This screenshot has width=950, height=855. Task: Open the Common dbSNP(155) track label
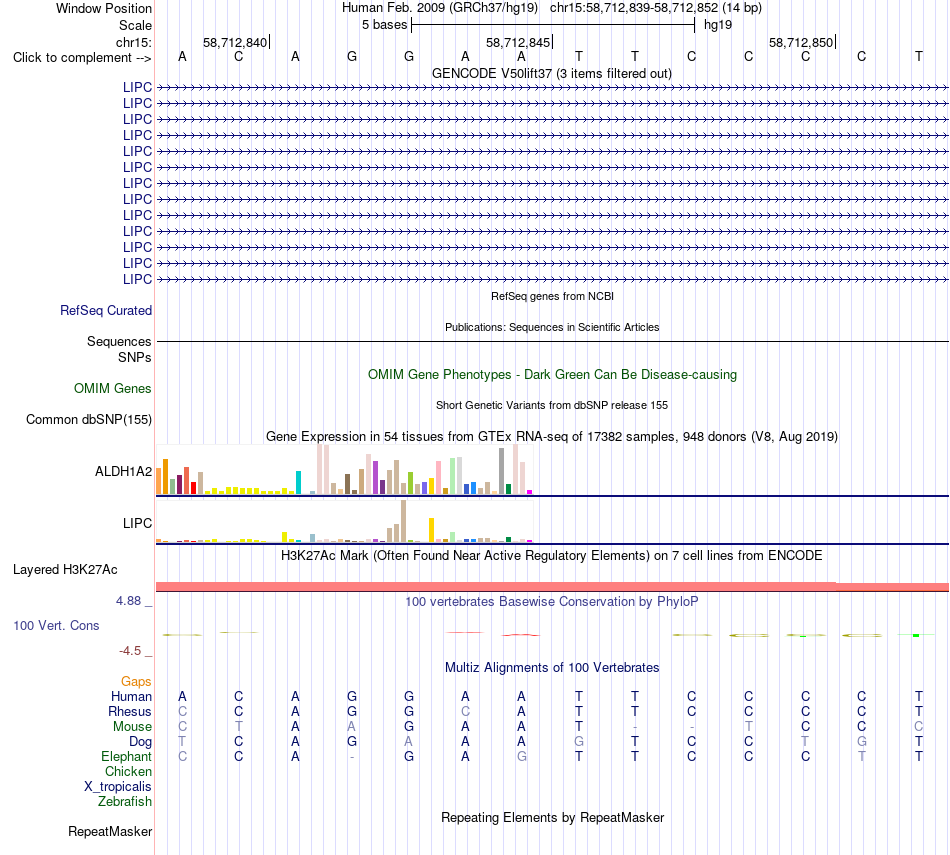(x=89, y=419)
